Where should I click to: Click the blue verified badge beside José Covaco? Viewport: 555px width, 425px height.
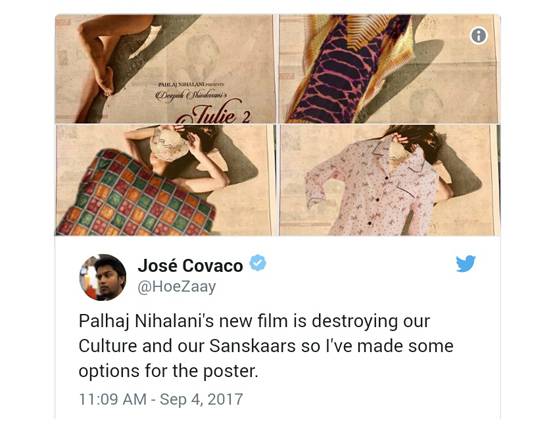pos(258,263)
